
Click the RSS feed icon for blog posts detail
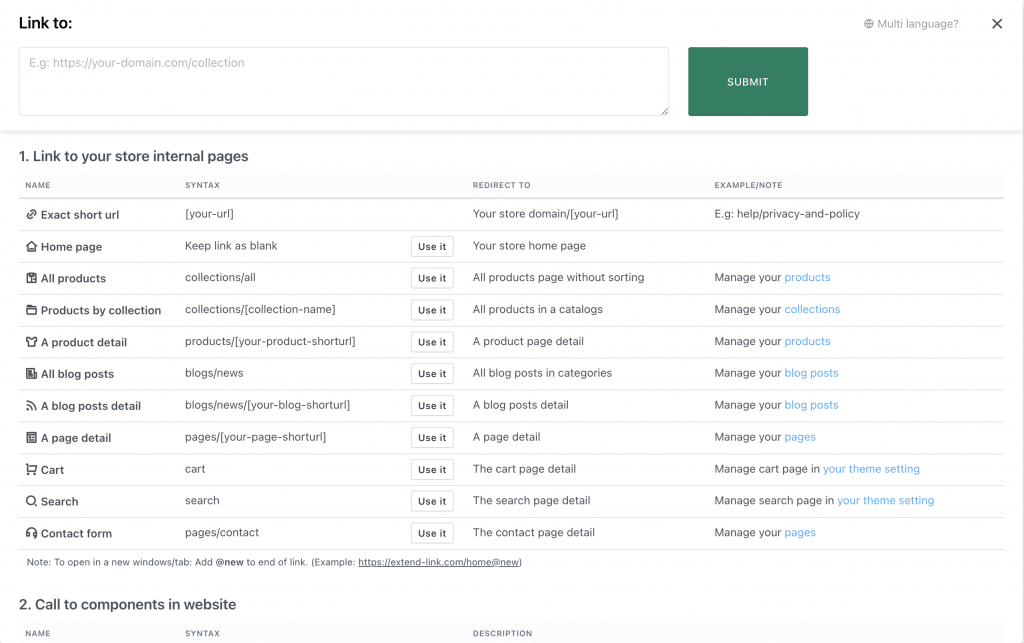(32, 406)
